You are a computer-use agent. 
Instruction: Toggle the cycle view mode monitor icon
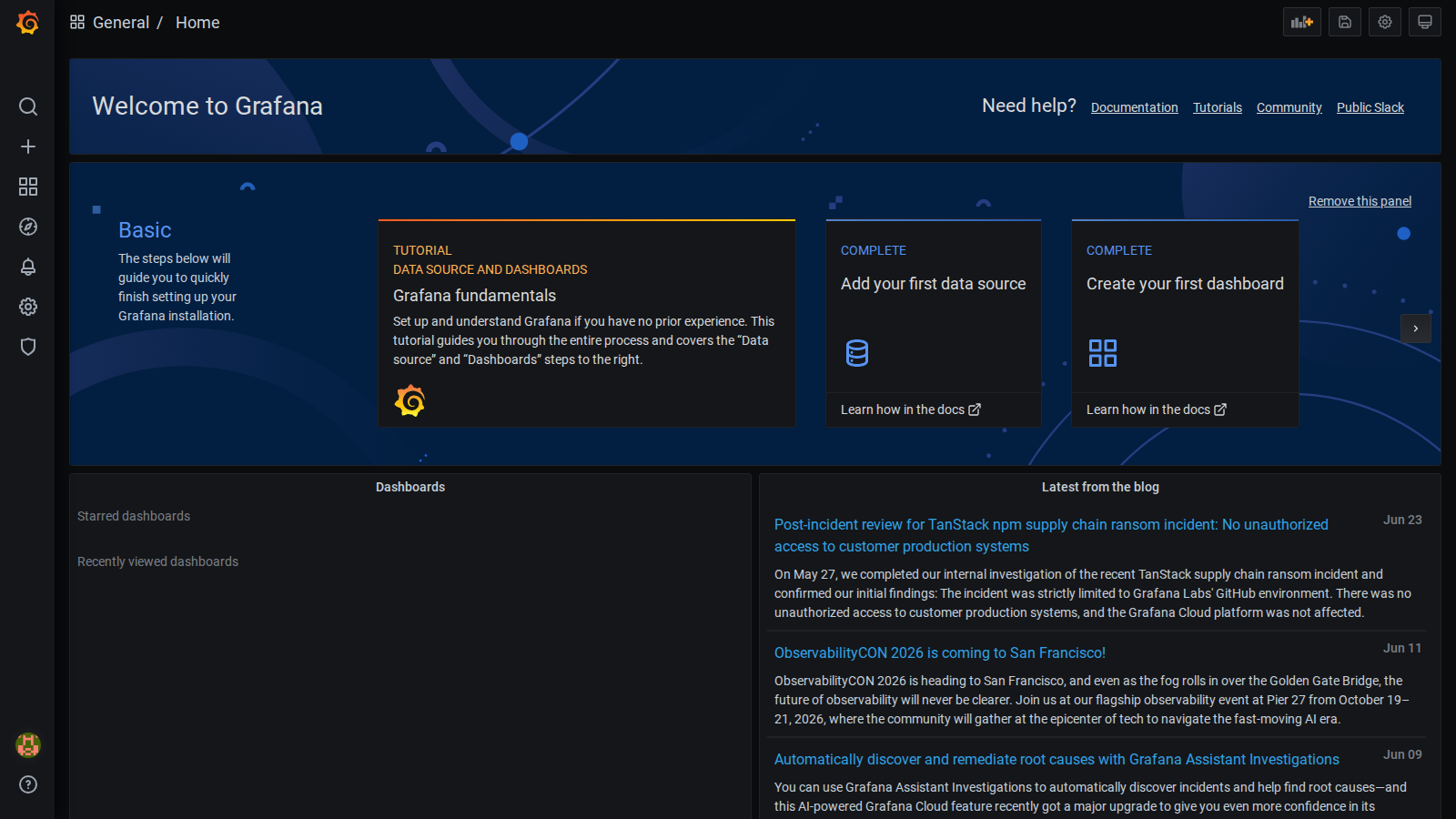tap(1425, 22)
